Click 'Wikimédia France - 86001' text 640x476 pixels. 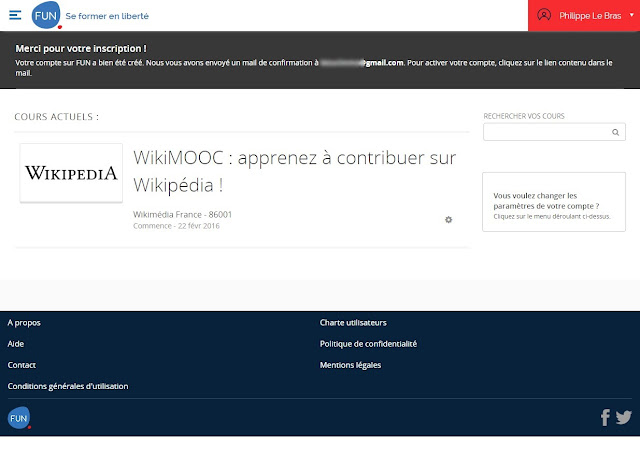click(x=182, y=214)
